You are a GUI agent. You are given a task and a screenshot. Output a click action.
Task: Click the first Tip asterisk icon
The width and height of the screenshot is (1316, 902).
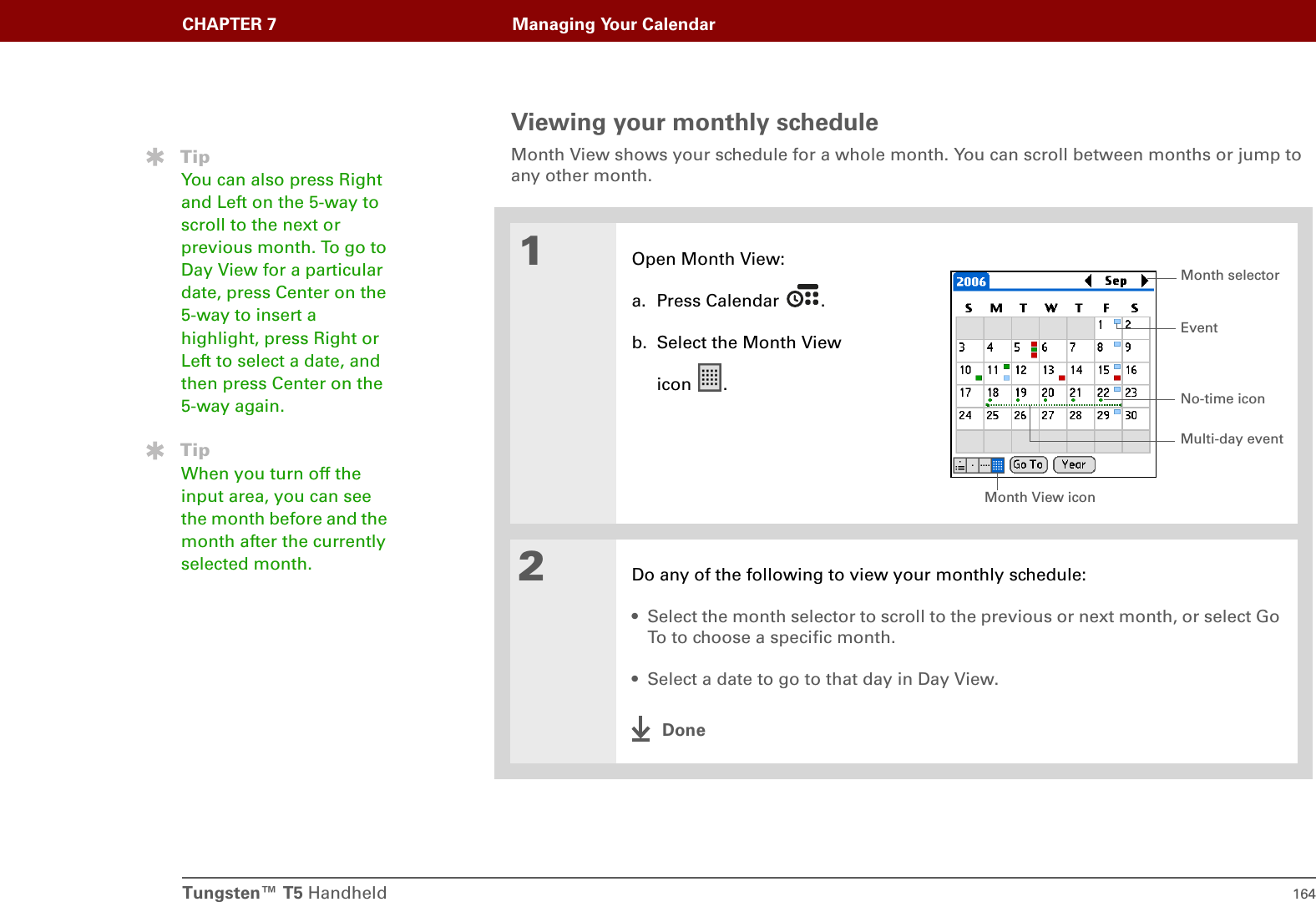(155, 156)
